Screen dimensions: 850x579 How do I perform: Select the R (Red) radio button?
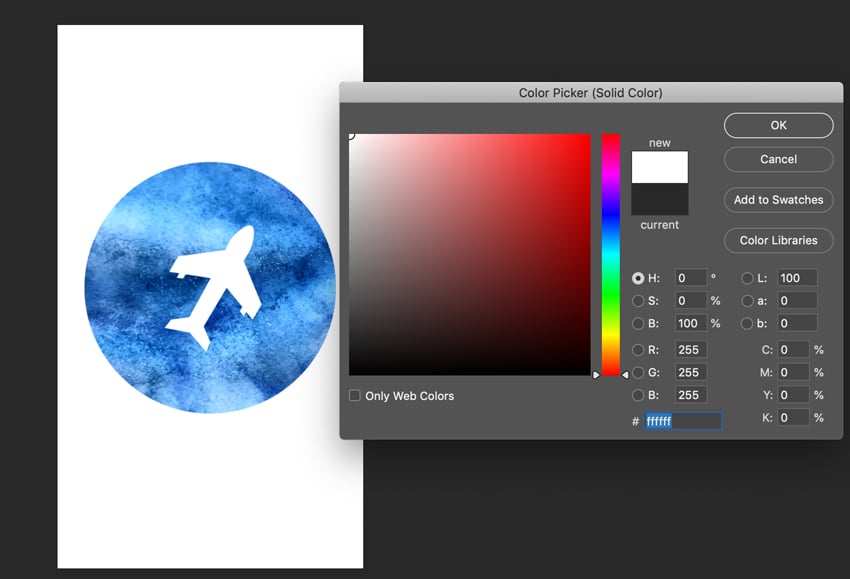click(638, 349)
